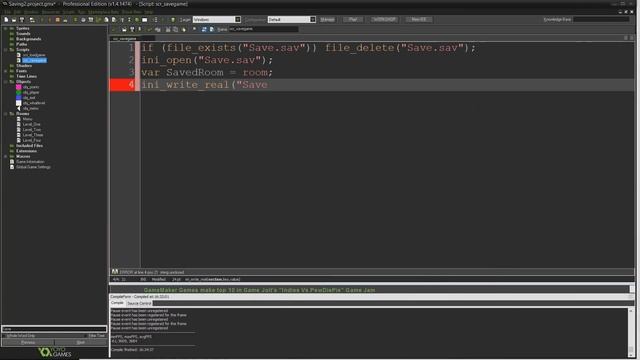
Task: Toggle the Filter Tree checkbox
Action: [86, 336]
